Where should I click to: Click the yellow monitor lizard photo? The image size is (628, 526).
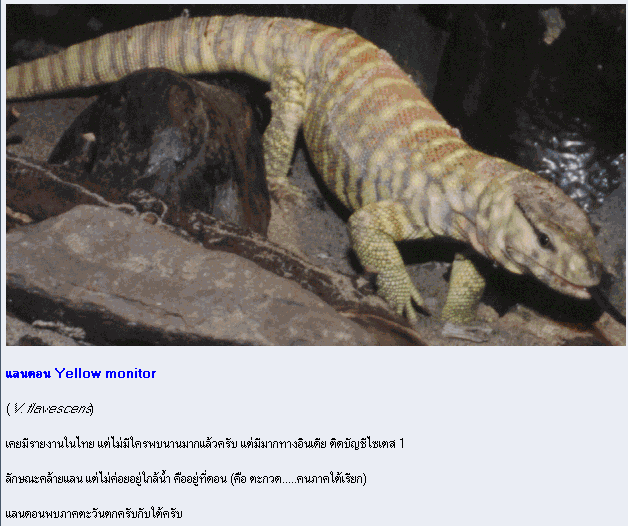[315, 175]
